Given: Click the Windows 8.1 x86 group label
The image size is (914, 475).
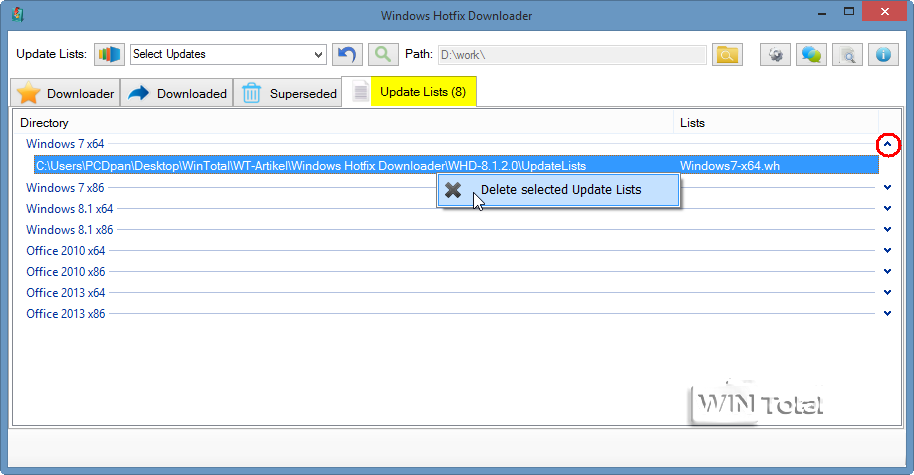Looking at the screenshot, I should click(x=69, y=230).
